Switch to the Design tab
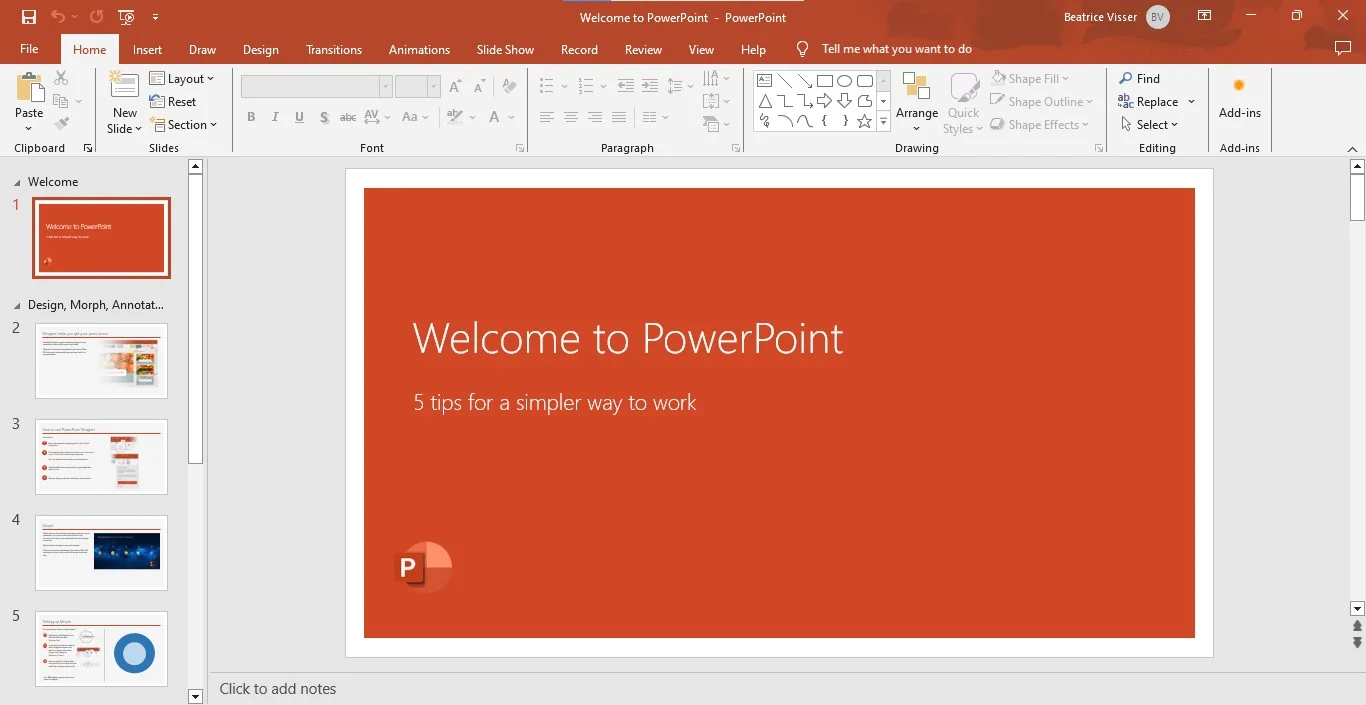Screen dimensions: 1366x705 point(260,49)
